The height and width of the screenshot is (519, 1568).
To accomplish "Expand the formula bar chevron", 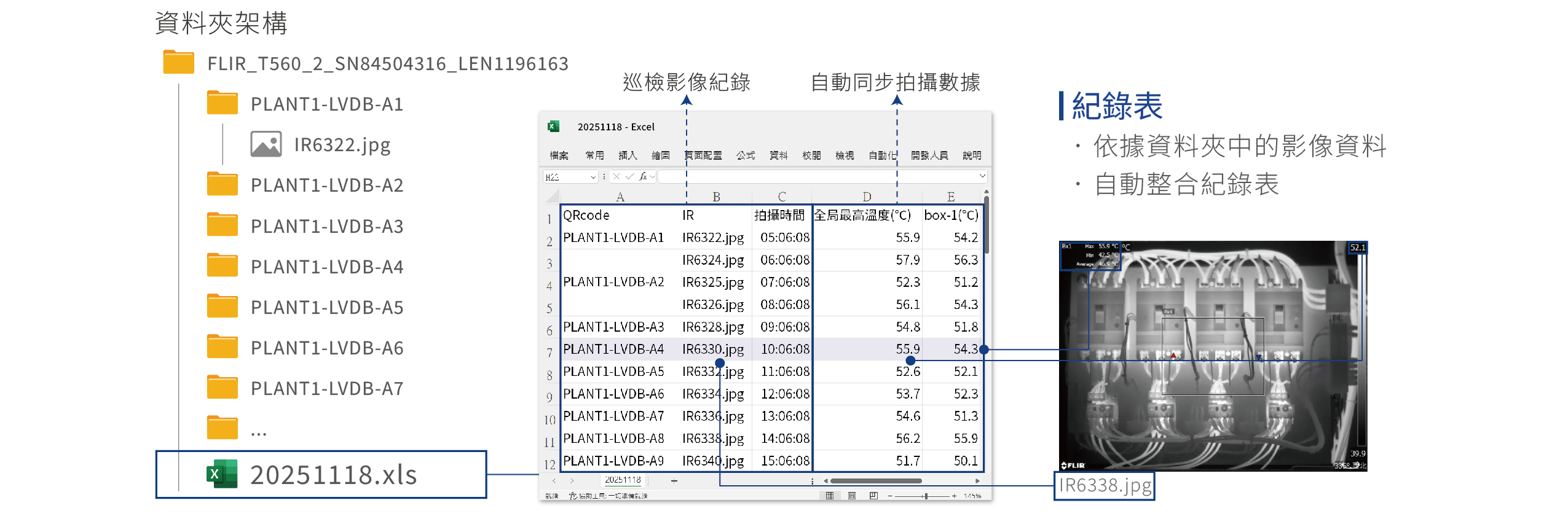I will [982, 176].
